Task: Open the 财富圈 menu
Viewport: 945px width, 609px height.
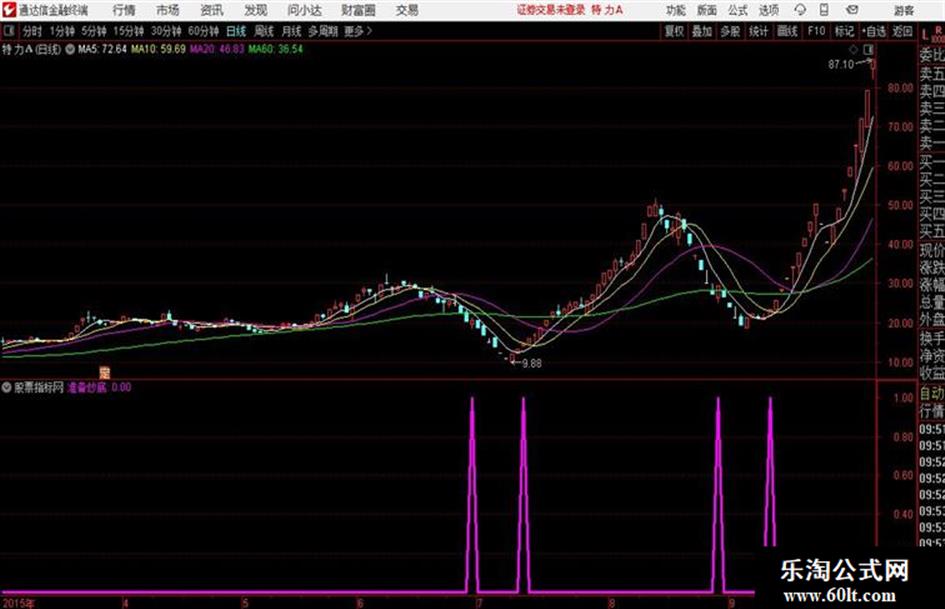Action: pos(358,10)
